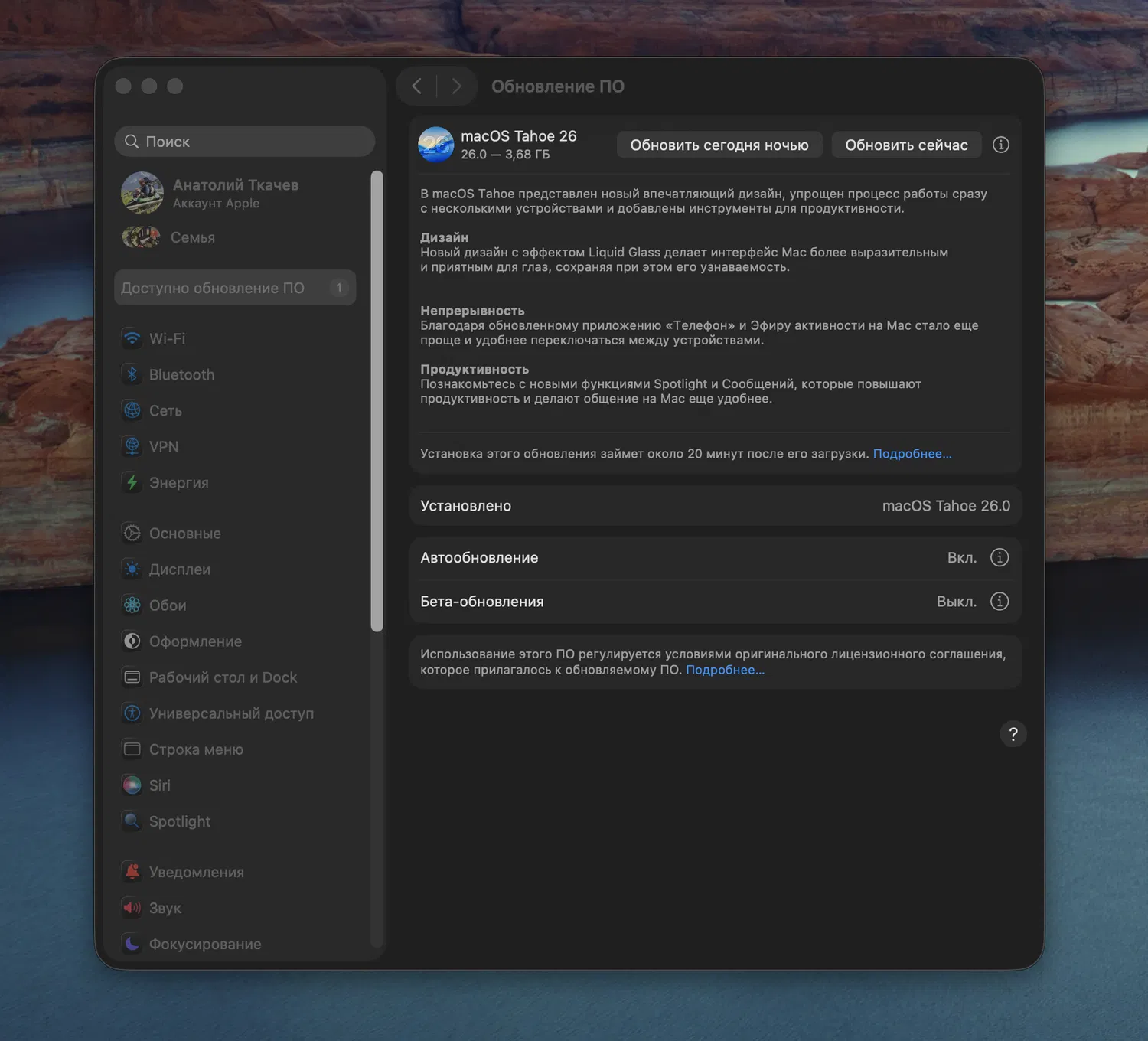Click the Бета-обновления Выкл. value
This screenshot has width=1148, height=1041.
(957, 601)
